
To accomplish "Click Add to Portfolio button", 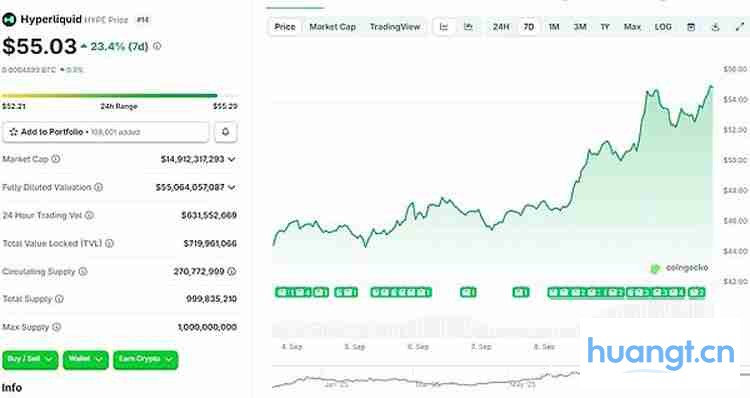I will click(106, 132).
